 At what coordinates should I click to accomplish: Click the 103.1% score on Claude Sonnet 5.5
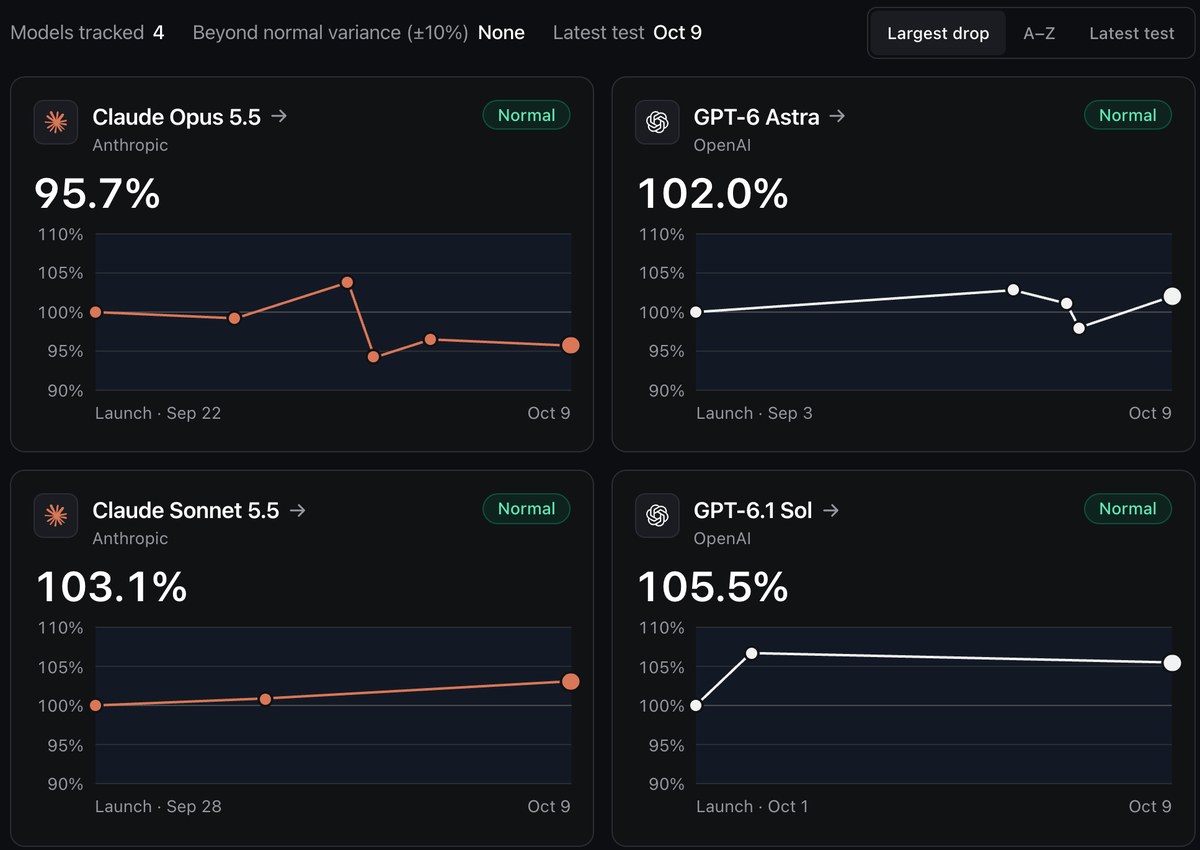tap(111, 586)
